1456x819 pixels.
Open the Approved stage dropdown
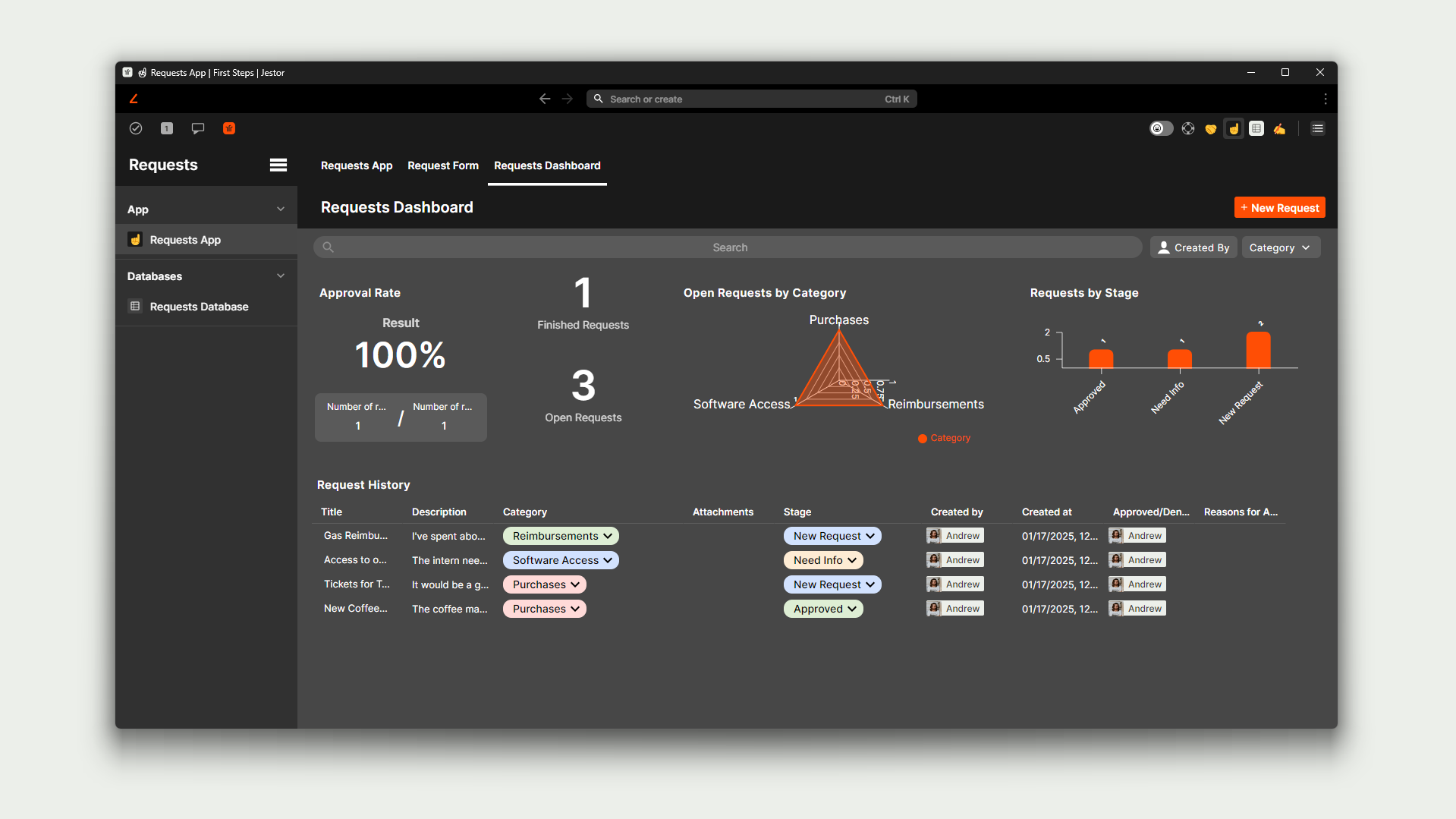[823, 609]
